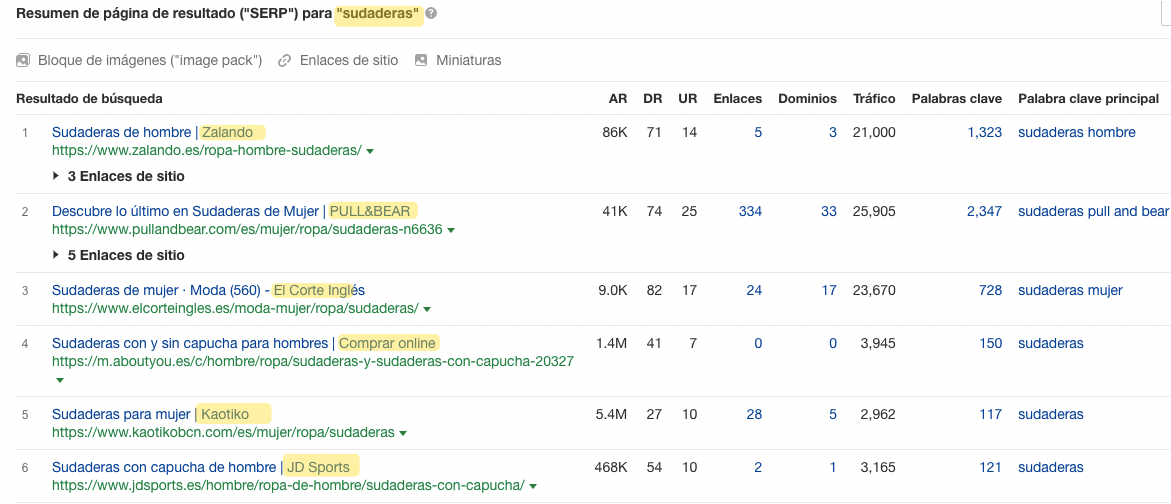The width and height of the screenshot is (1171, 504).
Task: Click Zalando's keywords count 1,323
Action: pyautogui.click(x=984, y=133)
